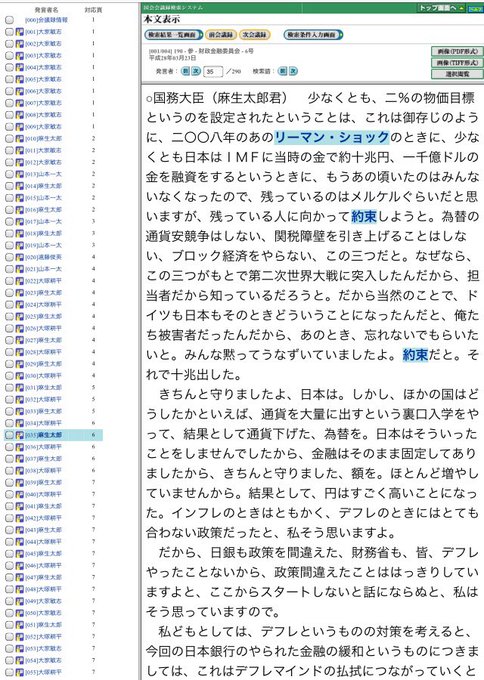Open speech link [017] in list
Image resolution: width=484 pixels, height=680 pixels.
43,222
